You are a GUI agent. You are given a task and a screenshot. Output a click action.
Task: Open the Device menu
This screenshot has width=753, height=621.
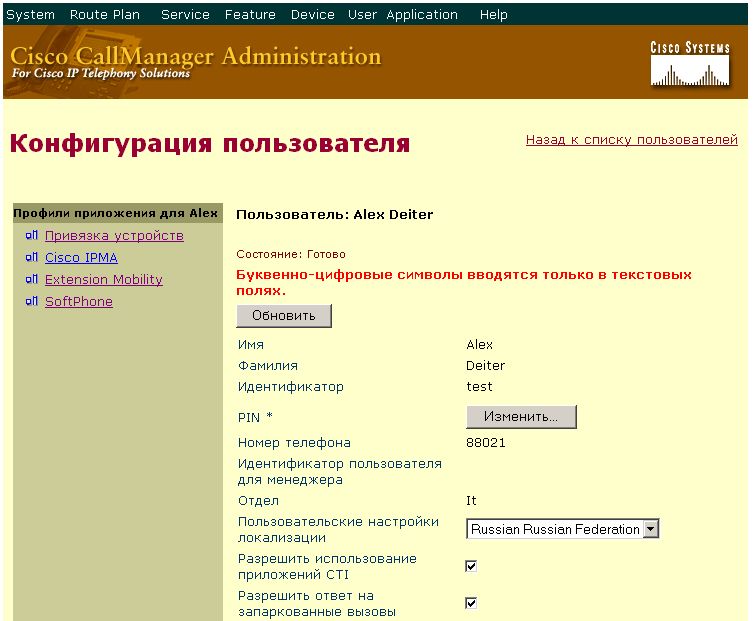pyautogui.click(x=312, y=15)
